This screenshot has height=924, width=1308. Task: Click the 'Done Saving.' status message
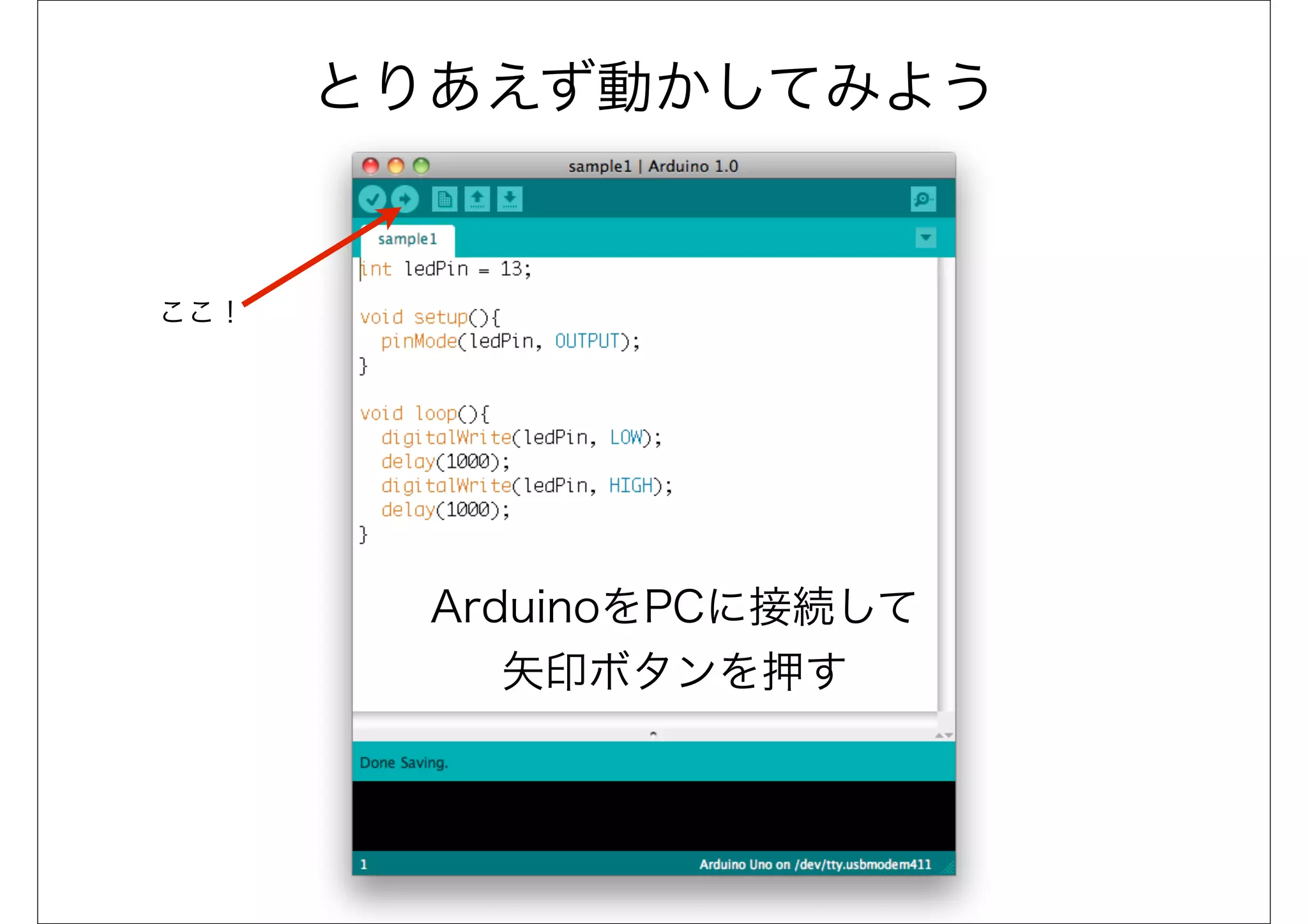click(x=404, y=762)
